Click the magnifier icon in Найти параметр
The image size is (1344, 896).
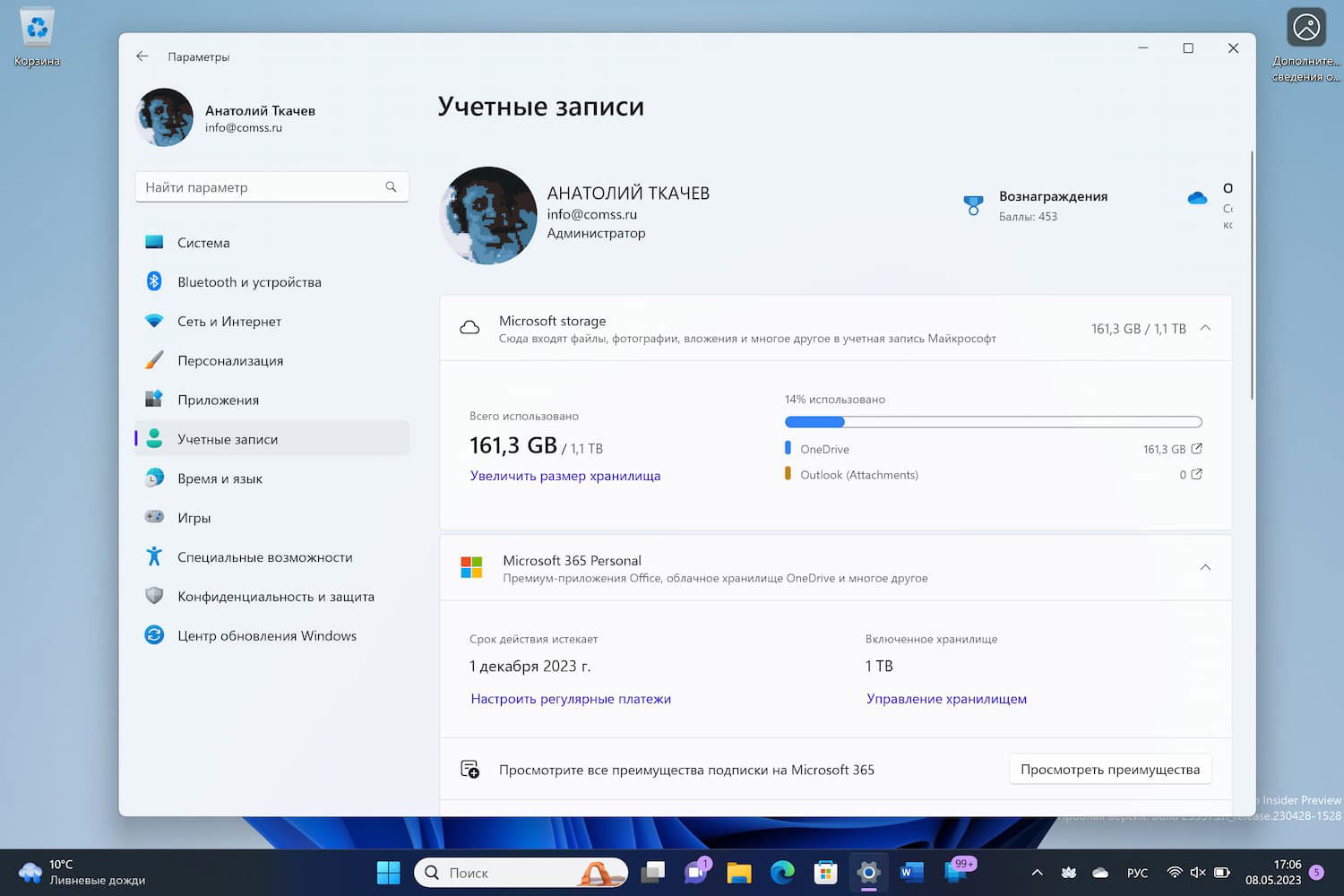[x=391, y=186]
